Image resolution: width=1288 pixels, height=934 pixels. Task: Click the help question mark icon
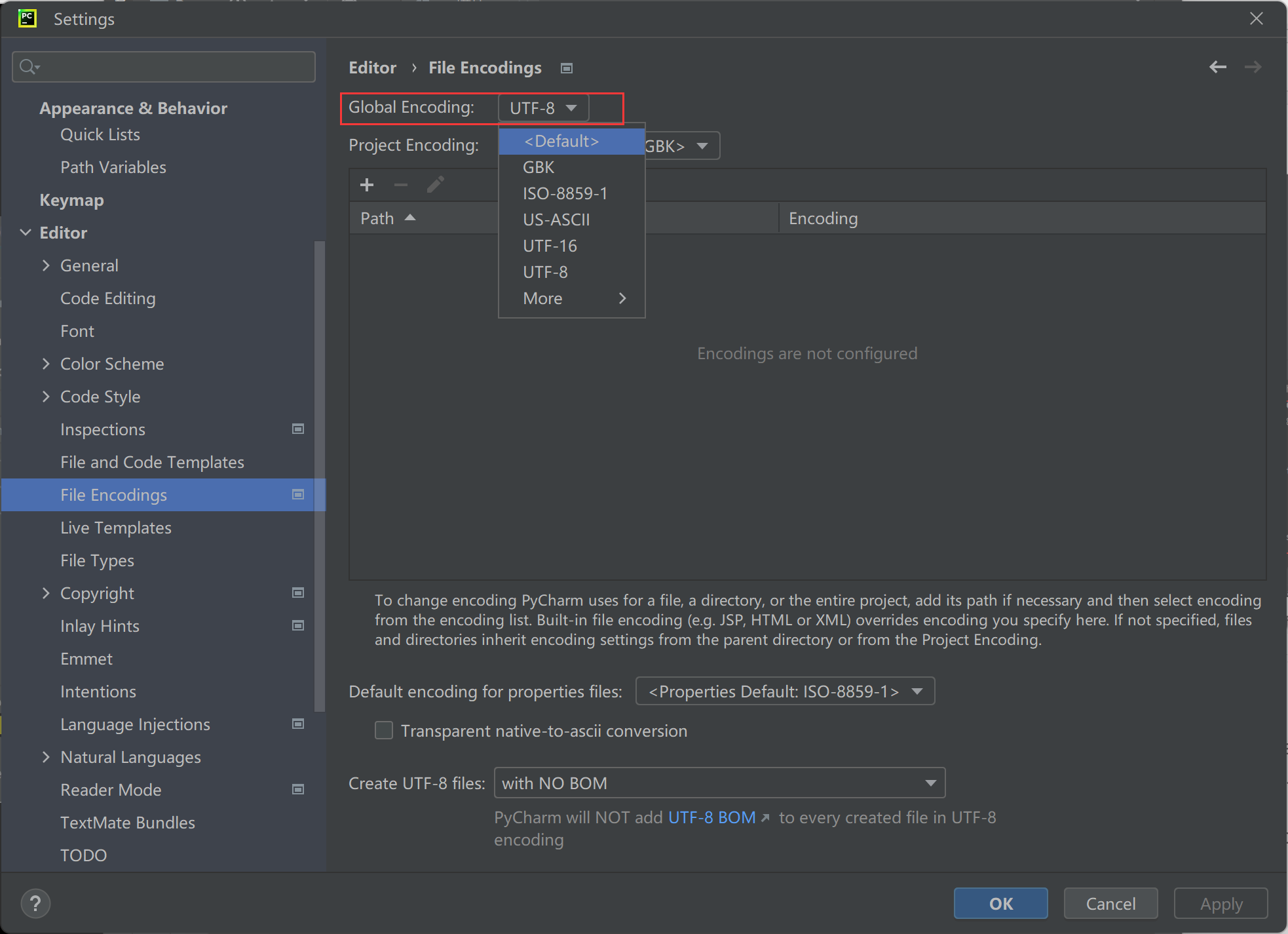35,903
